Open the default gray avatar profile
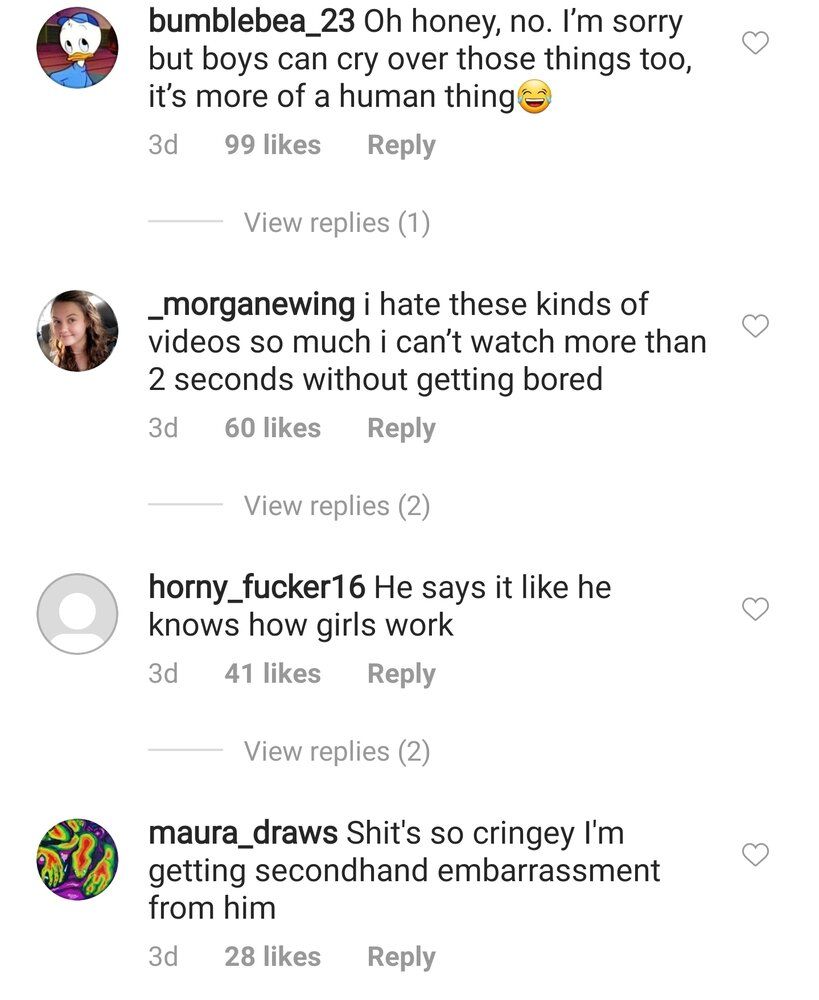Viewport: 819px width, 1000px height. click(77, 614)
